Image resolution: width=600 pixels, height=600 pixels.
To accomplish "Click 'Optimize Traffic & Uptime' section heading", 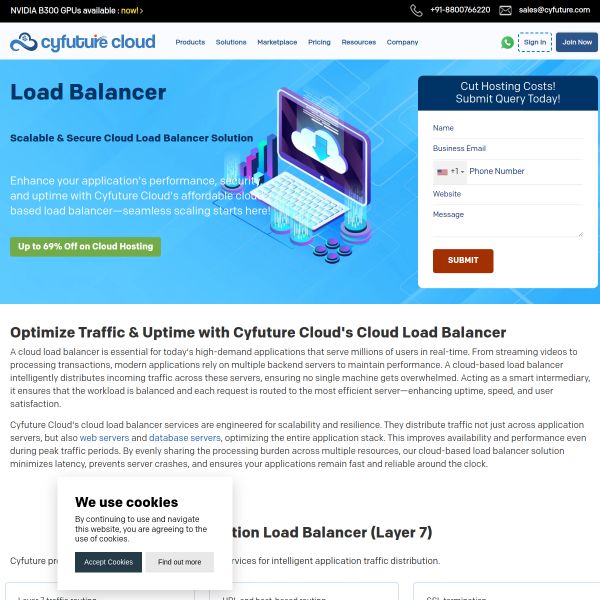I will click(x=258, y=333).
